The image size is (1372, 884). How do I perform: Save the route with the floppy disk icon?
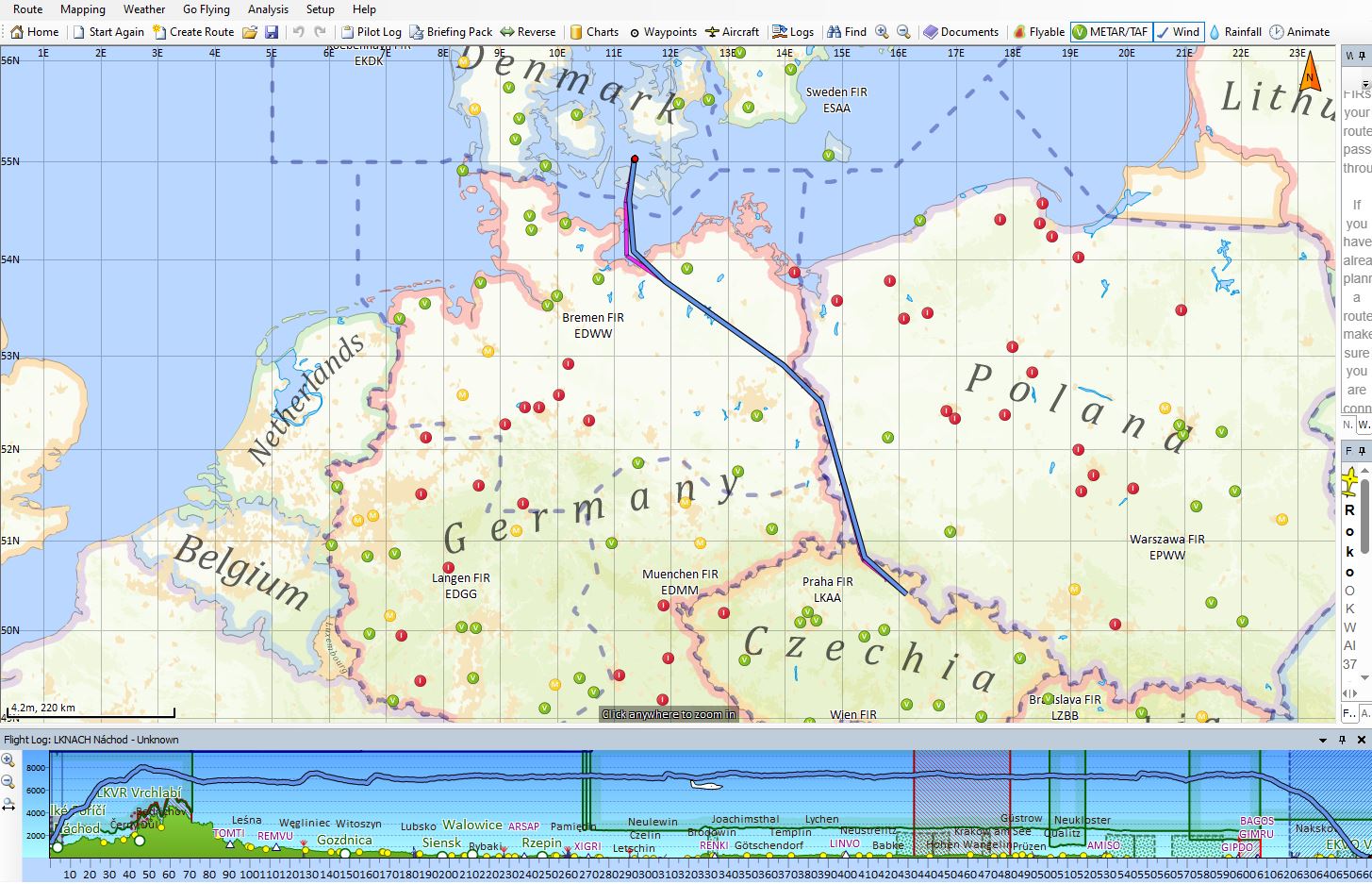[272, 32]
